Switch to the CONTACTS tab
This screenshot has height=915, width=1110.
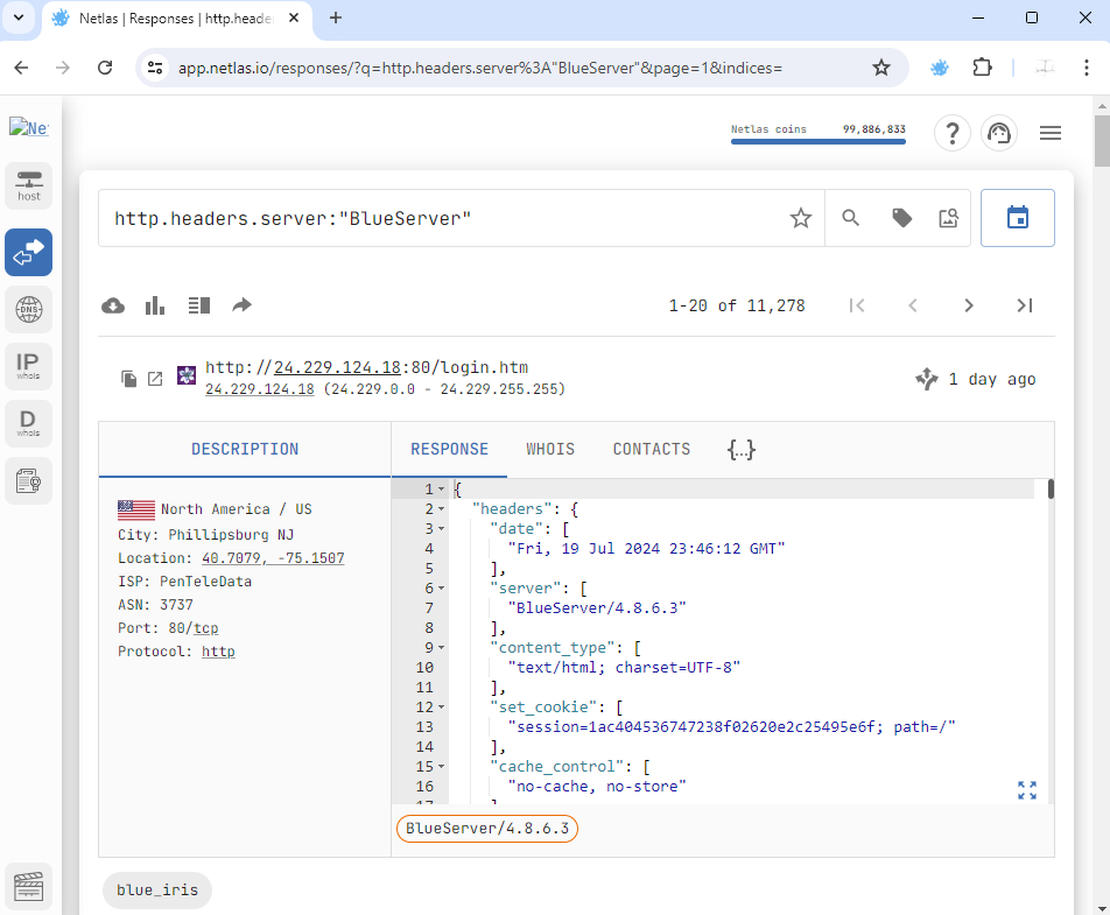tap(651, 449)
